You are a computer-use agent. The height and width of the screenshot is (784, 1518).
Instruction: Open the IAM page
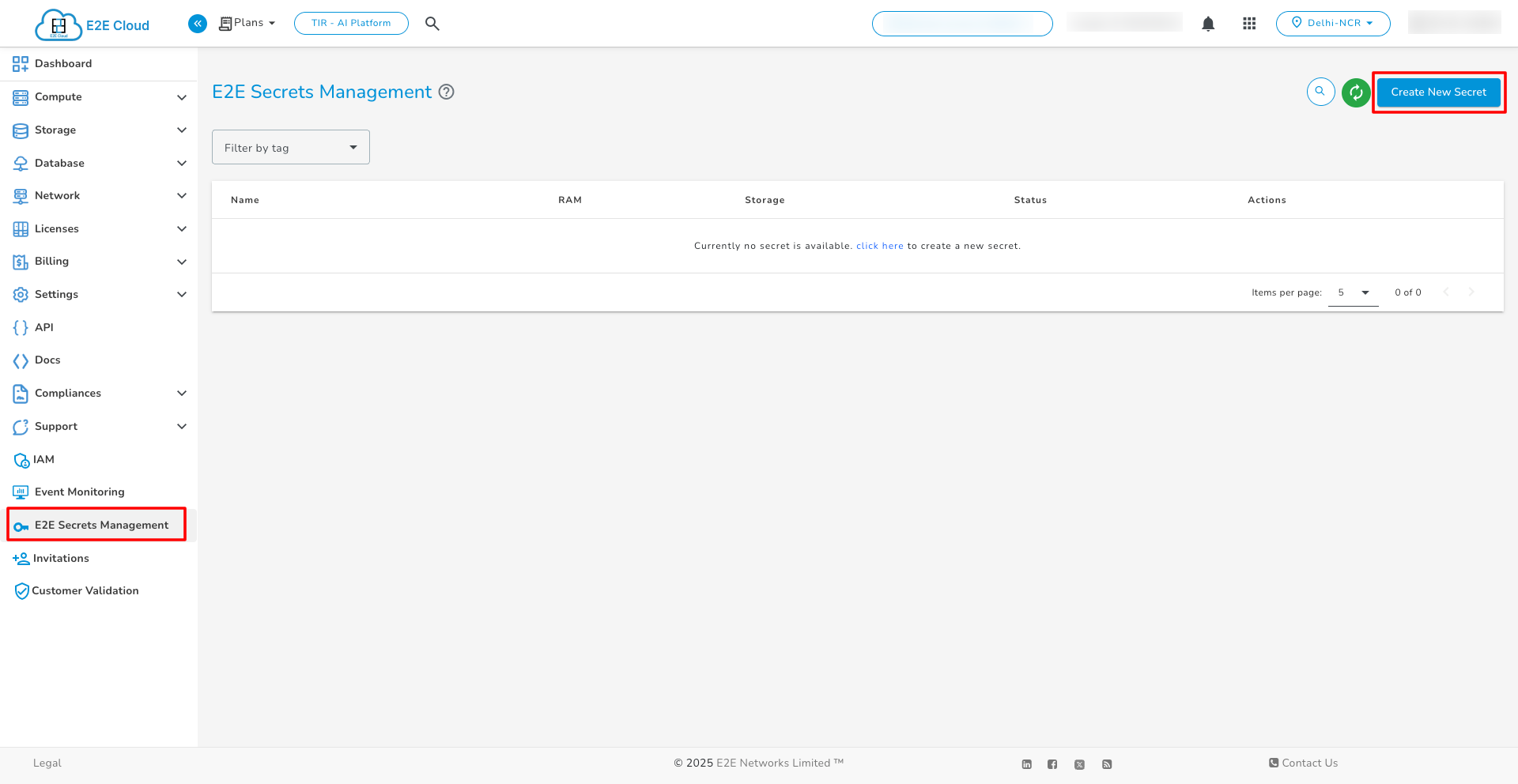pyautogui.click(x=43, y=460)
